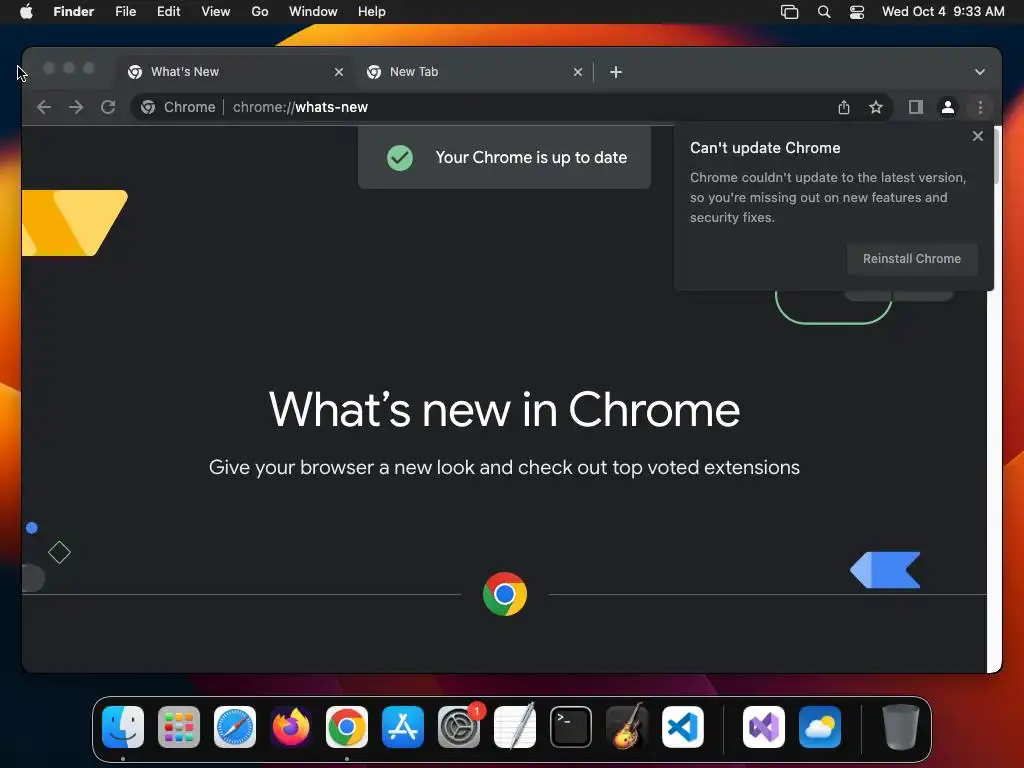Click the Chrome back arrow
This screenshot has width=1024, height=768.
tap(44, 107)
